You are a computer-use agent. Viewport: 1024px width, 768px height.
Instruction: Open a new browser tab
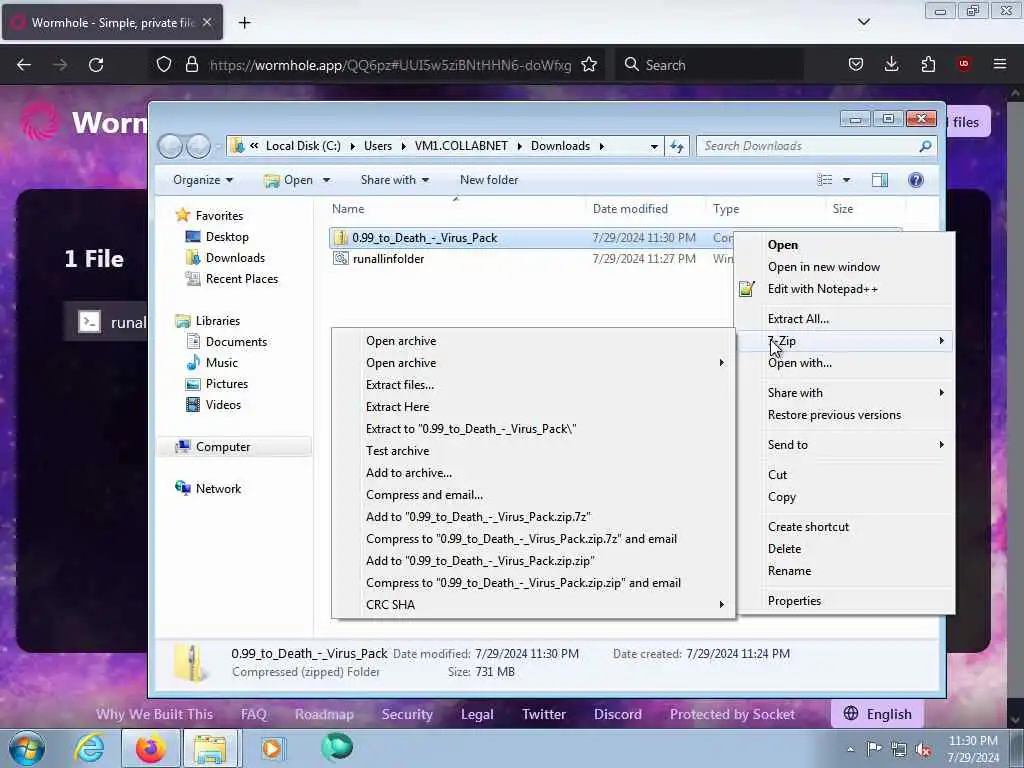pyautogui.click(x=244, y=23)
